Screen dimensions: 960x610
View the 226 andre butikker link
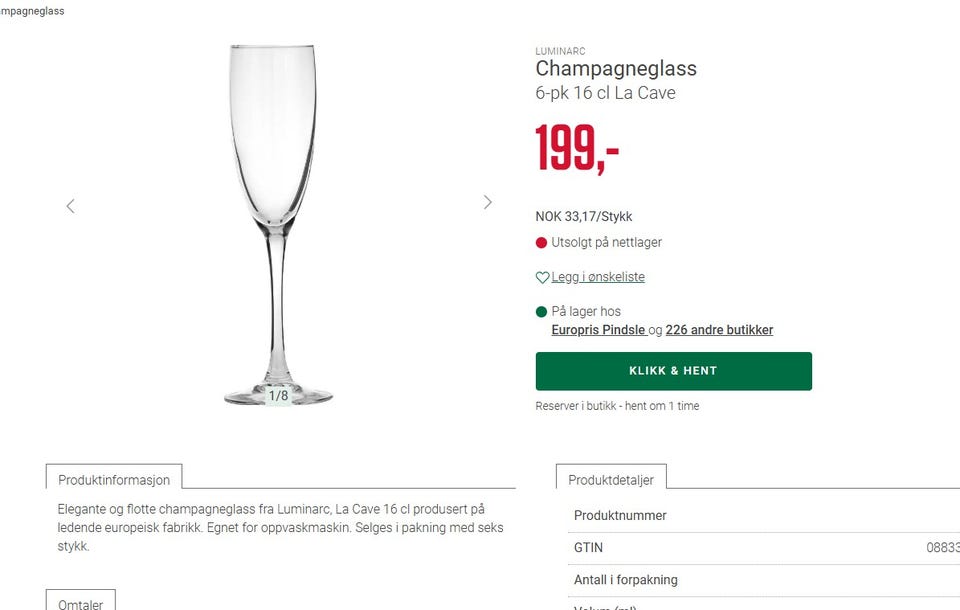[x=719, y=330]
